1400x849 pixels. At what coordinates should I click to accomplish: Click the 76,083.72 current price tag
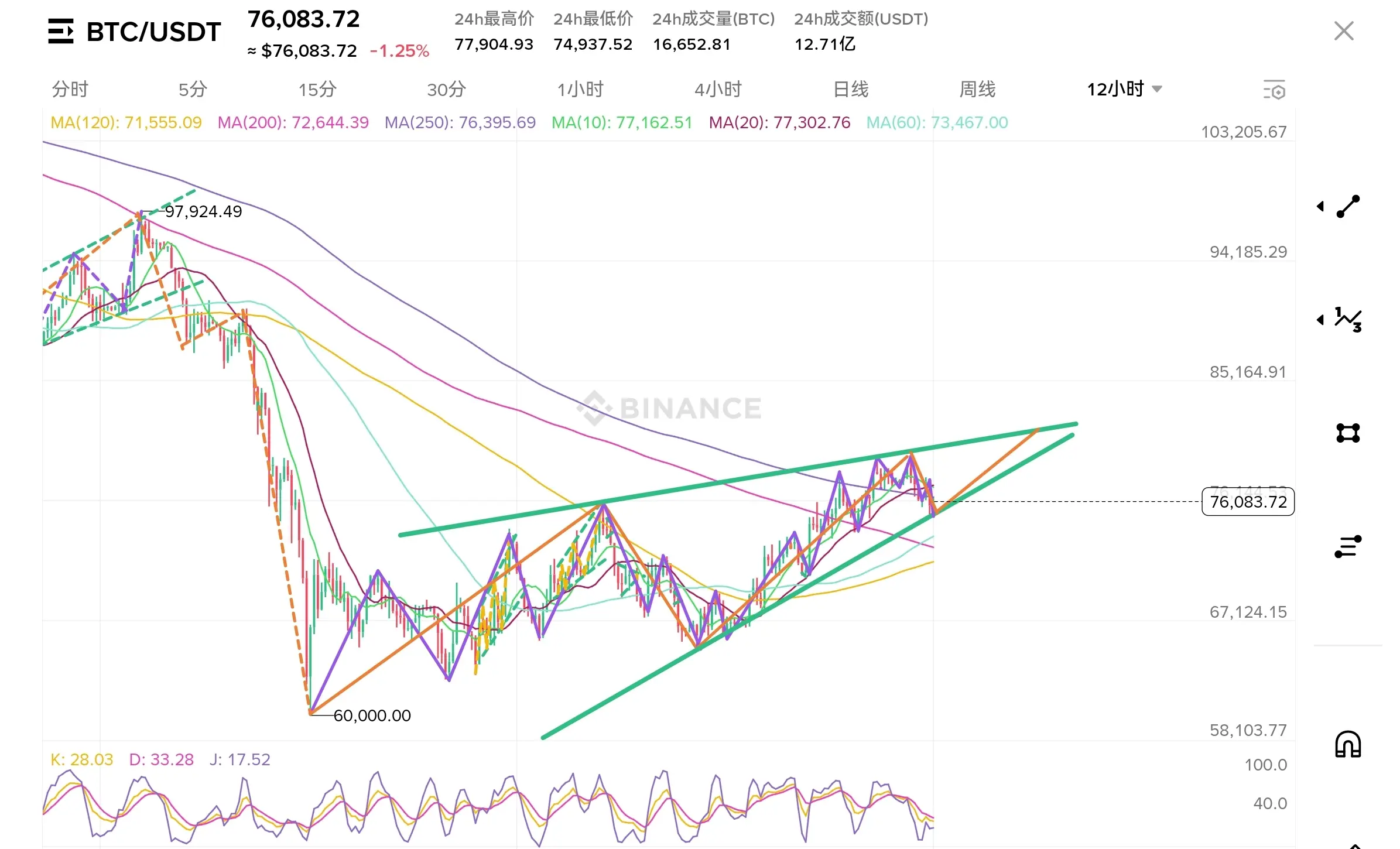[1248, 502]
